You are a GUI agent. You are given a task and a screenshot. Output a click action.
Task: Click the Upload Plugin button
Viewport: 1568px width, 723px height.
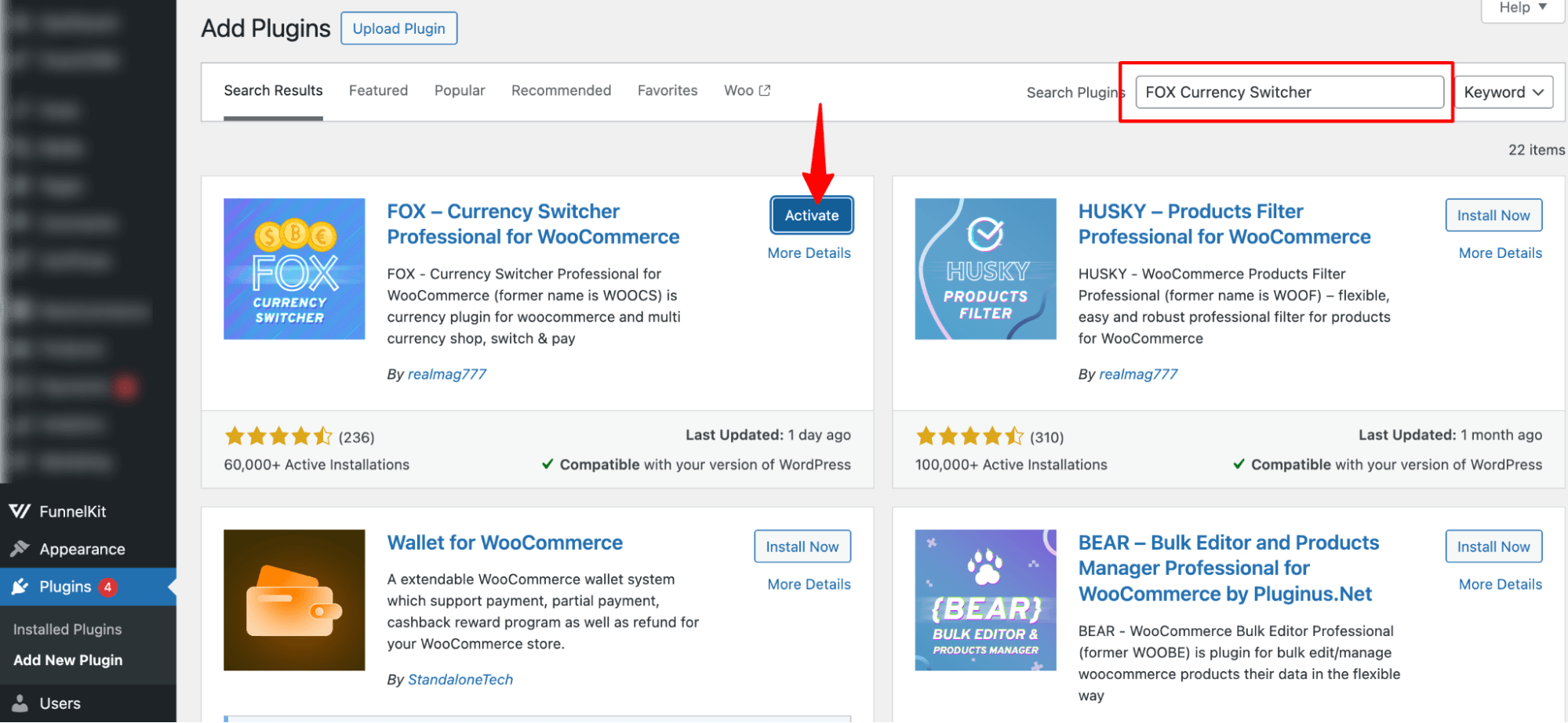click(398, 28)
